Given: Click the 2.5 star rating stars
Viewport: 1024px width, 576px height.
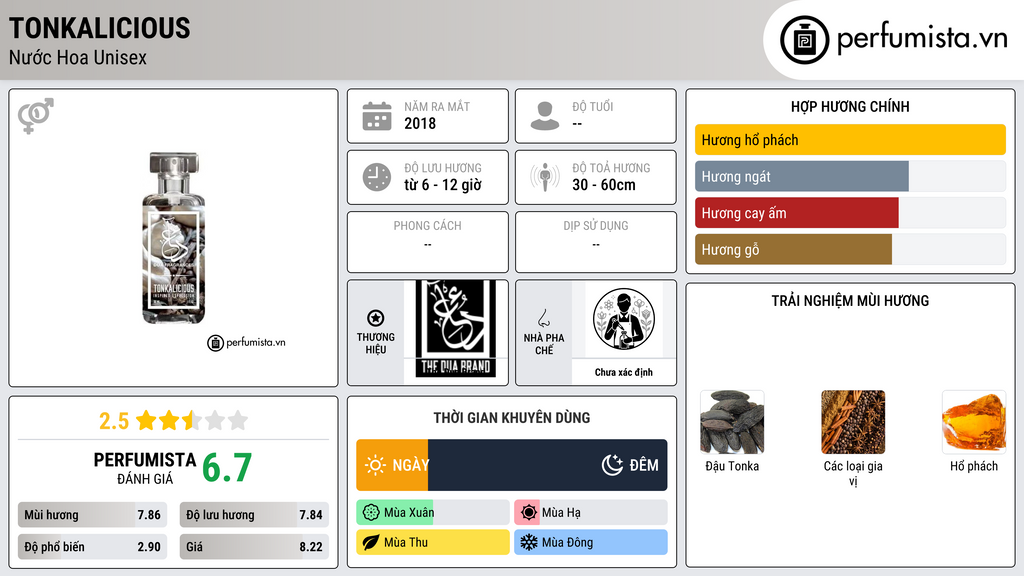Looking at the screenshot, I should [x=192, y=420].
